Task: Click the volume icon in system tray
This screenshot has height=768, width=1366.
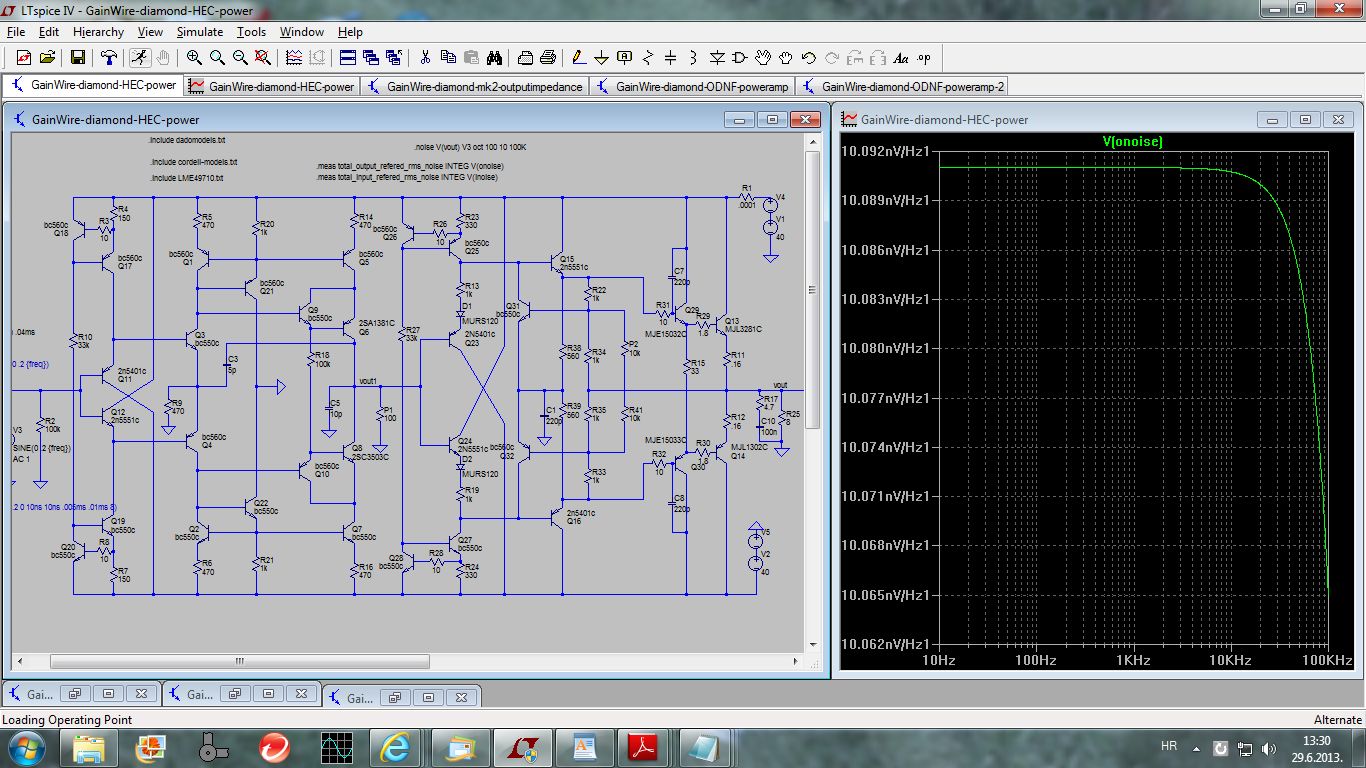Action: 1270,748
